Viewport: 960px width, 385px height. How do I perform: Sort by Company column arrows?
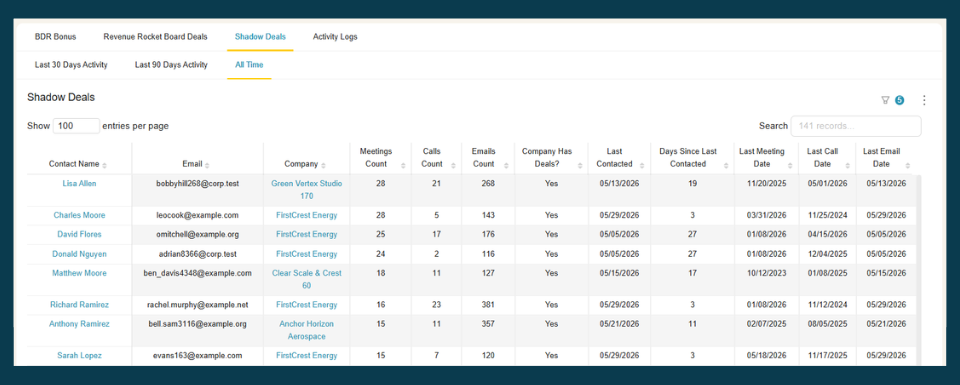323,165
